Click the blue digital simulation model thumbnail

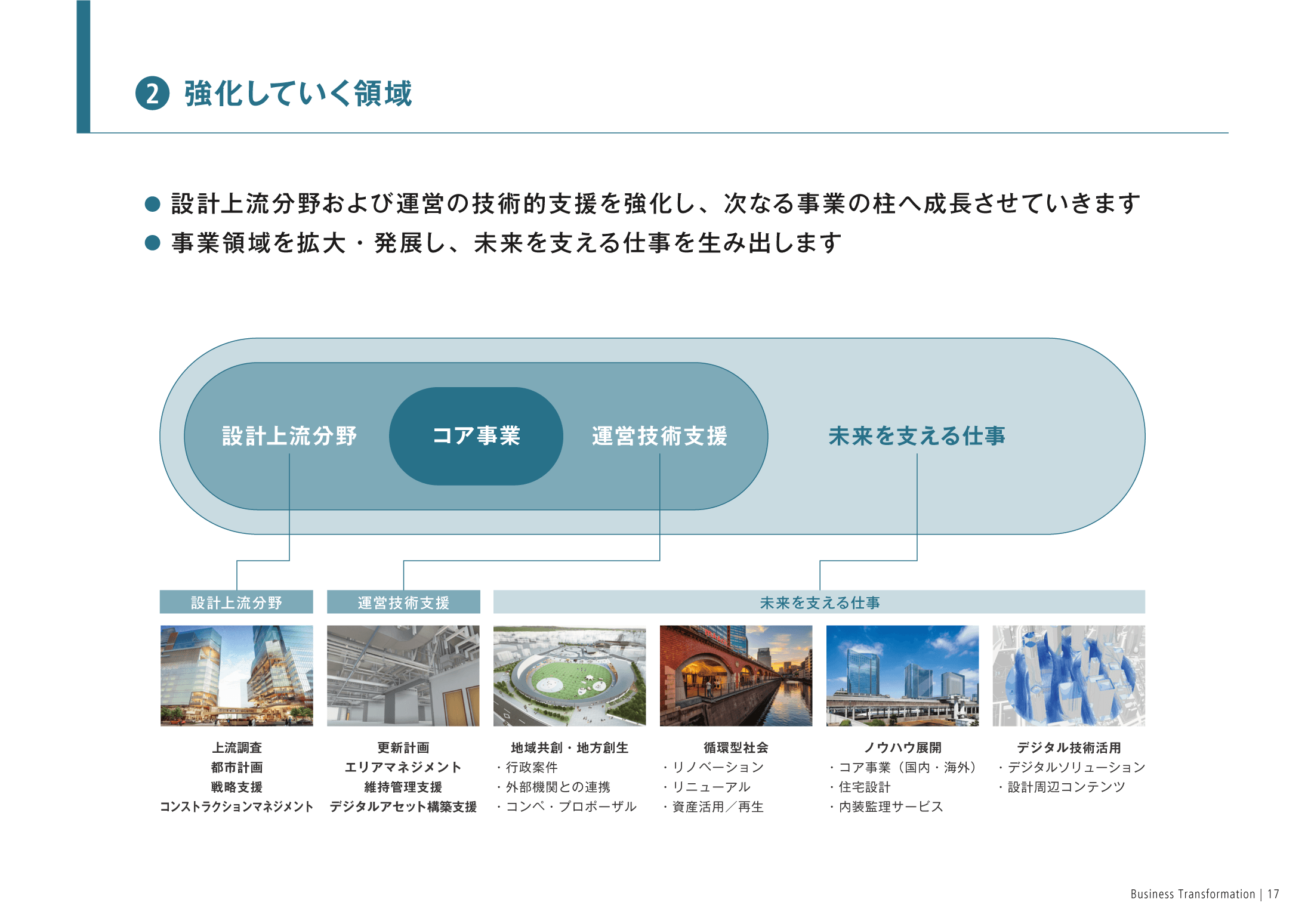[x=1068, y=675]
